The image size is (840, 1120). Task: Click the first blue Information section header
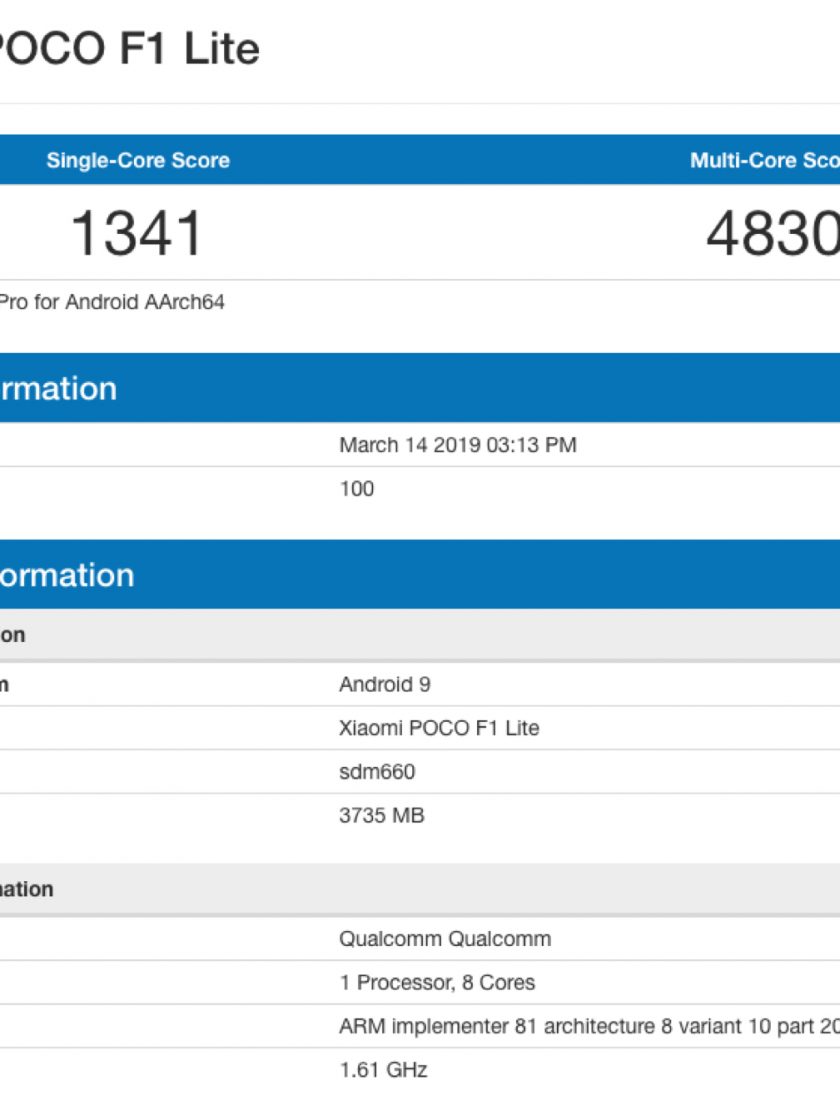click(58, 388)
